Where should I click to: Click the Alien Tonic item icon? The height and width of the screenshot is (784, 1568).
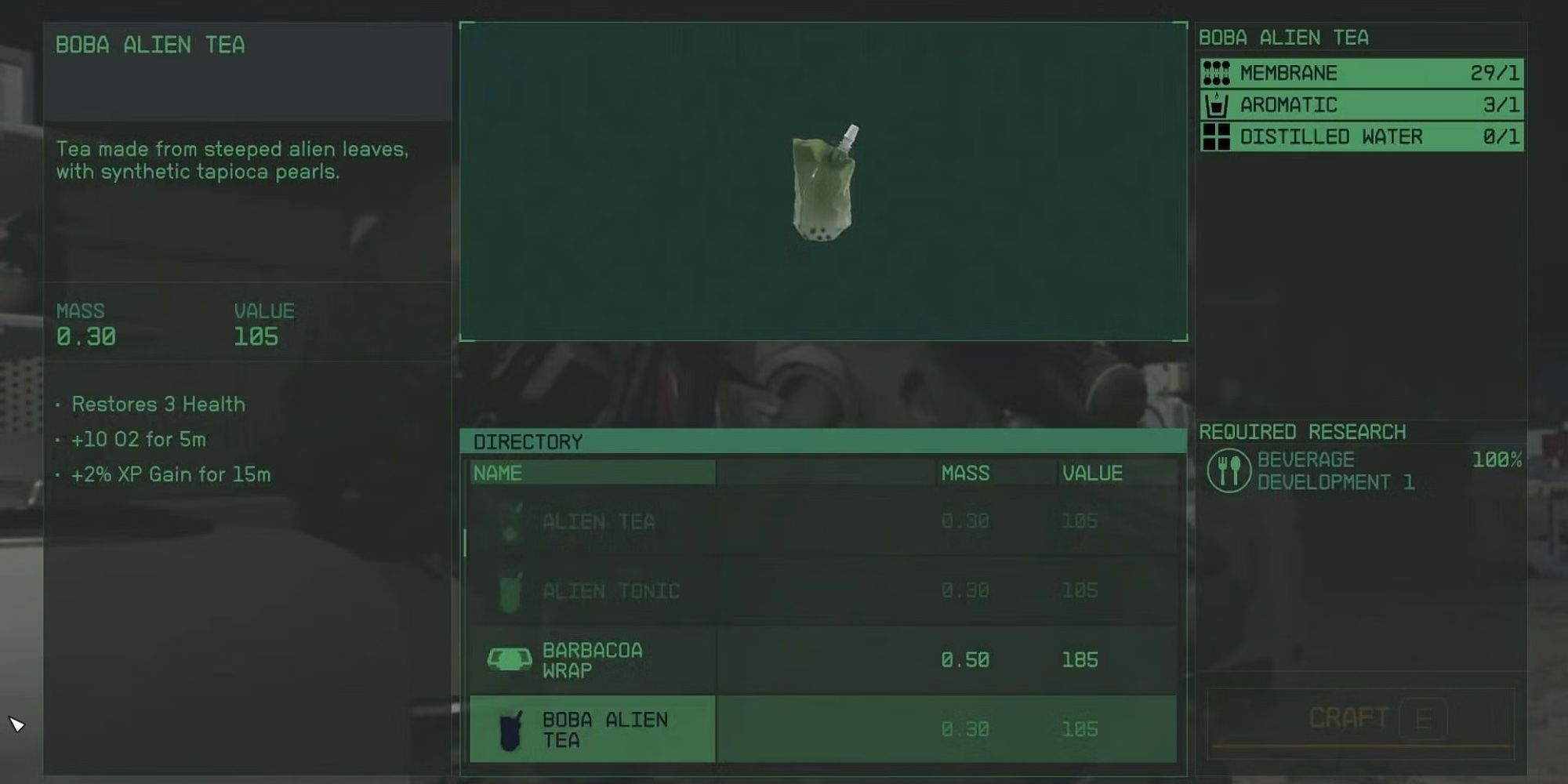pos(510,592)
